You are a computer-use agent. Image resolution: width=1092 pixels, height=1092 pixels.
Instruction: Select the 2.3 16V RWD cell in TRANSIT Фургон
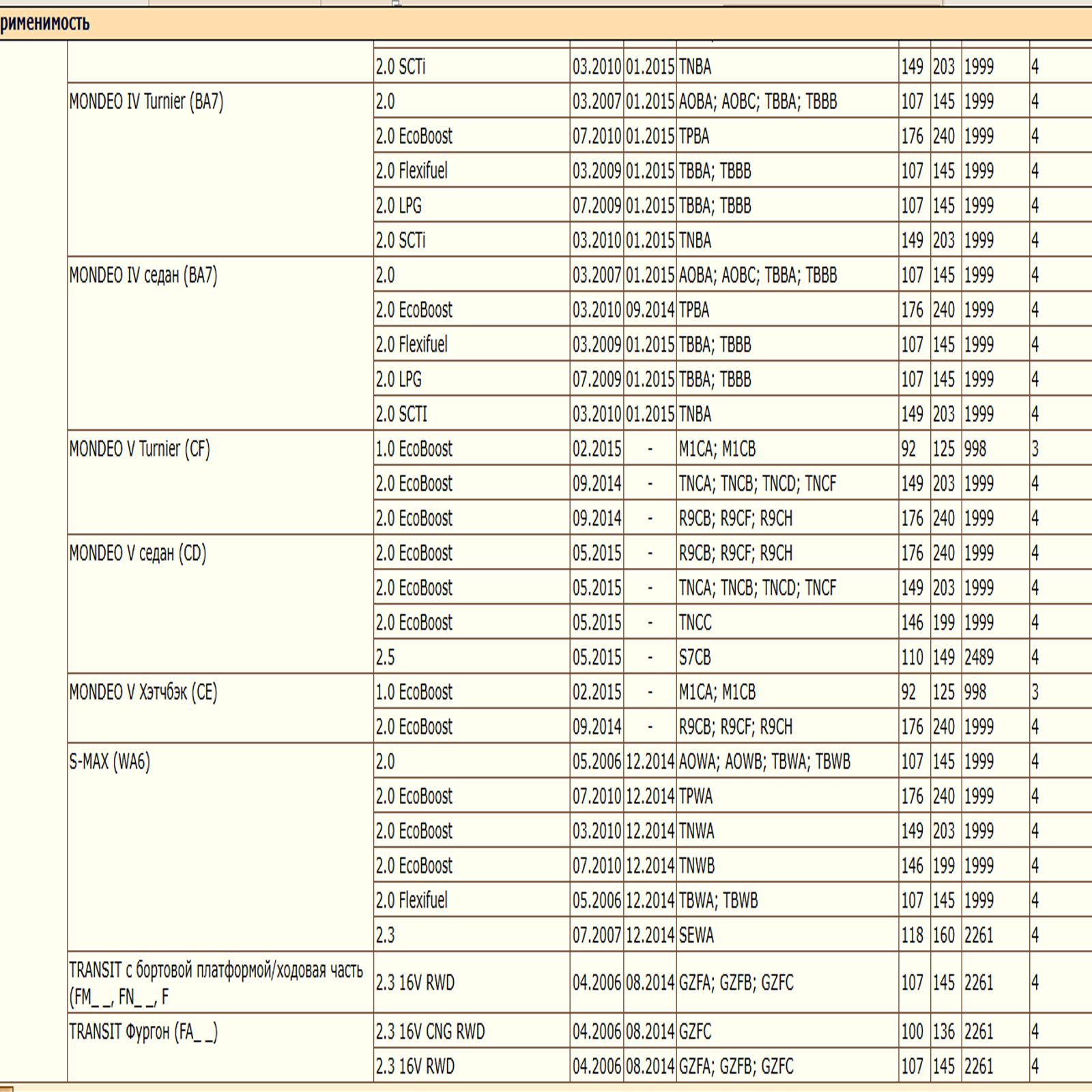[x=415, y=1067]
